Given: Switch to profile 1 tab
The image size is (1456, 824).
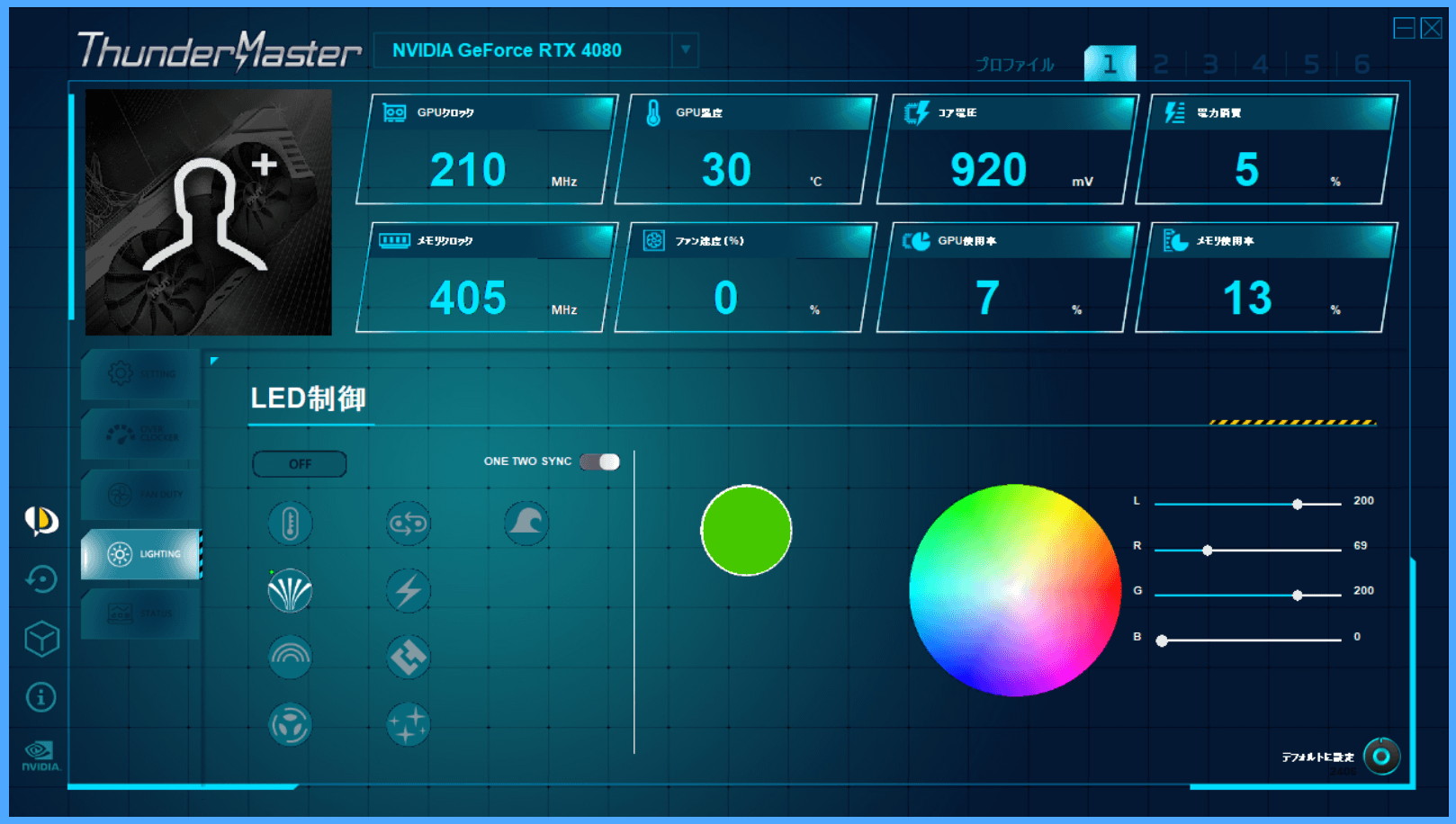Looking at the screenshot, I should click(x=1110, y=64).
